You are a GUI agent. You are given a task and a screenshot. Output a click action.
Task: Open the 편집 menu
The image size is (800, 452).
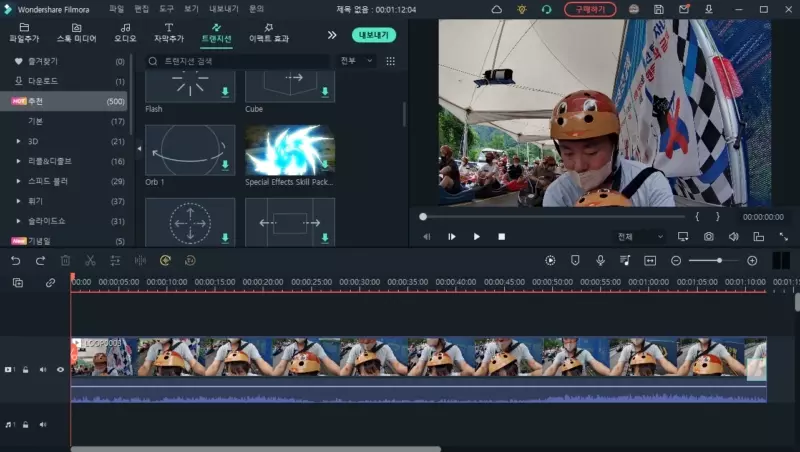(x=141, y=9)
